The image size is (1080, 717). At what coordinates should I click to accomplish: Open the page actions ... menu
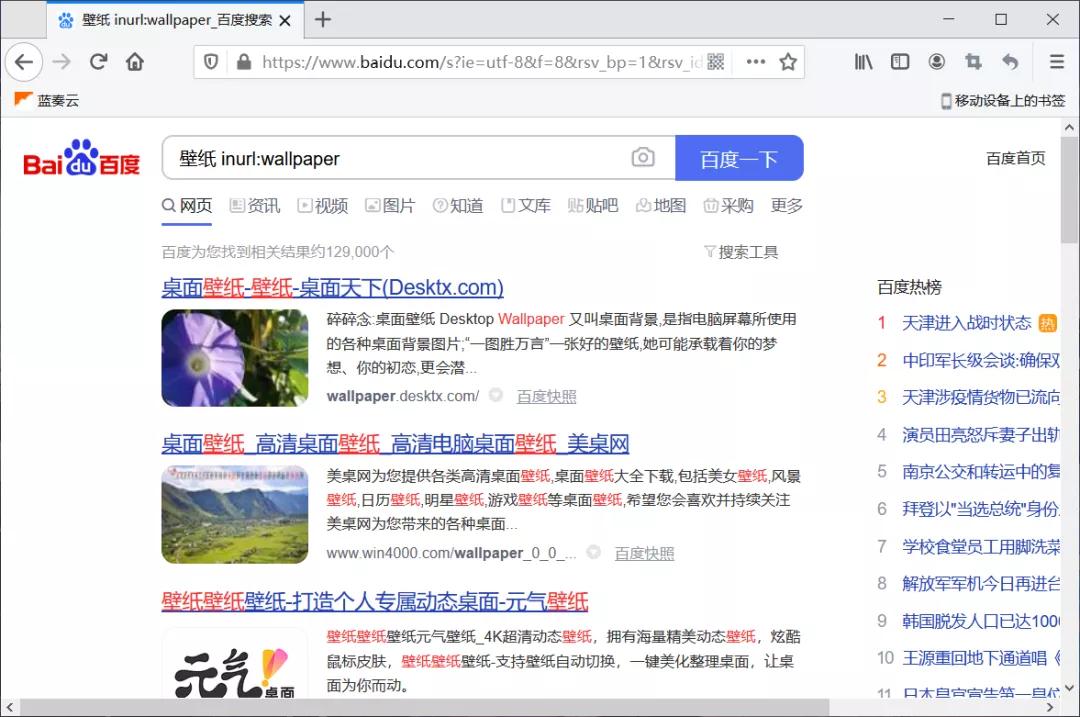point(755,61)
